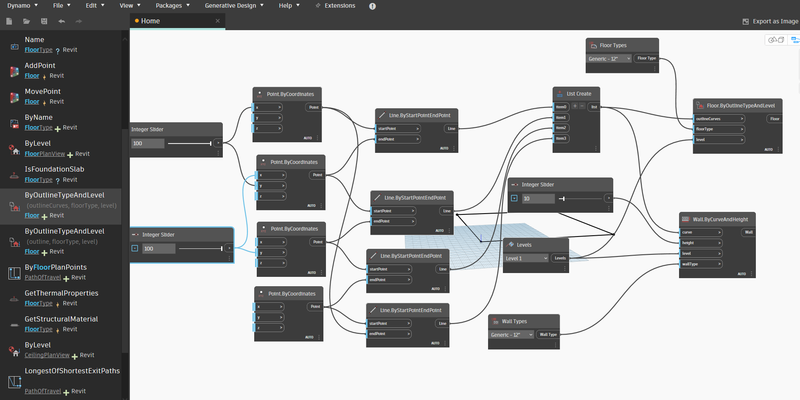Create a new file with toolbar icon
This screenshot has height=400, width=800.
pyautogui.click(x=9, y=21)
